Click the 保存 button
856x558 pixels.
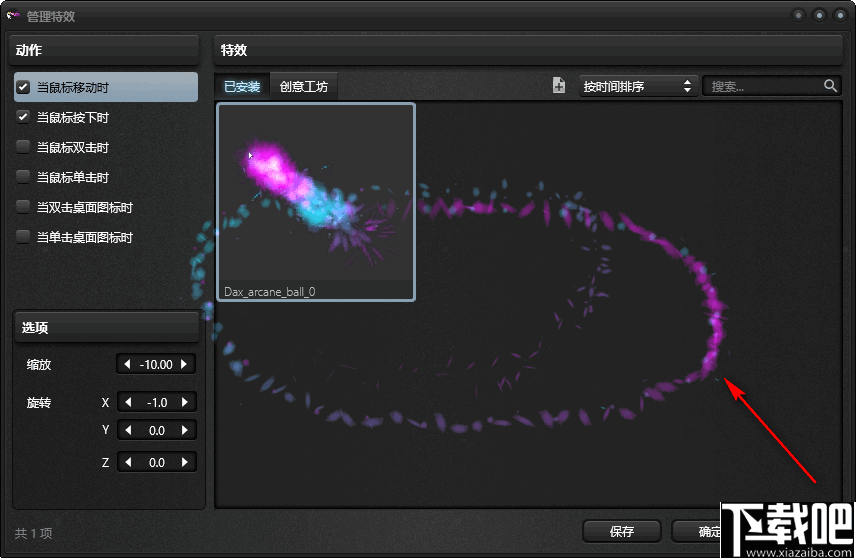coord(622,531)
